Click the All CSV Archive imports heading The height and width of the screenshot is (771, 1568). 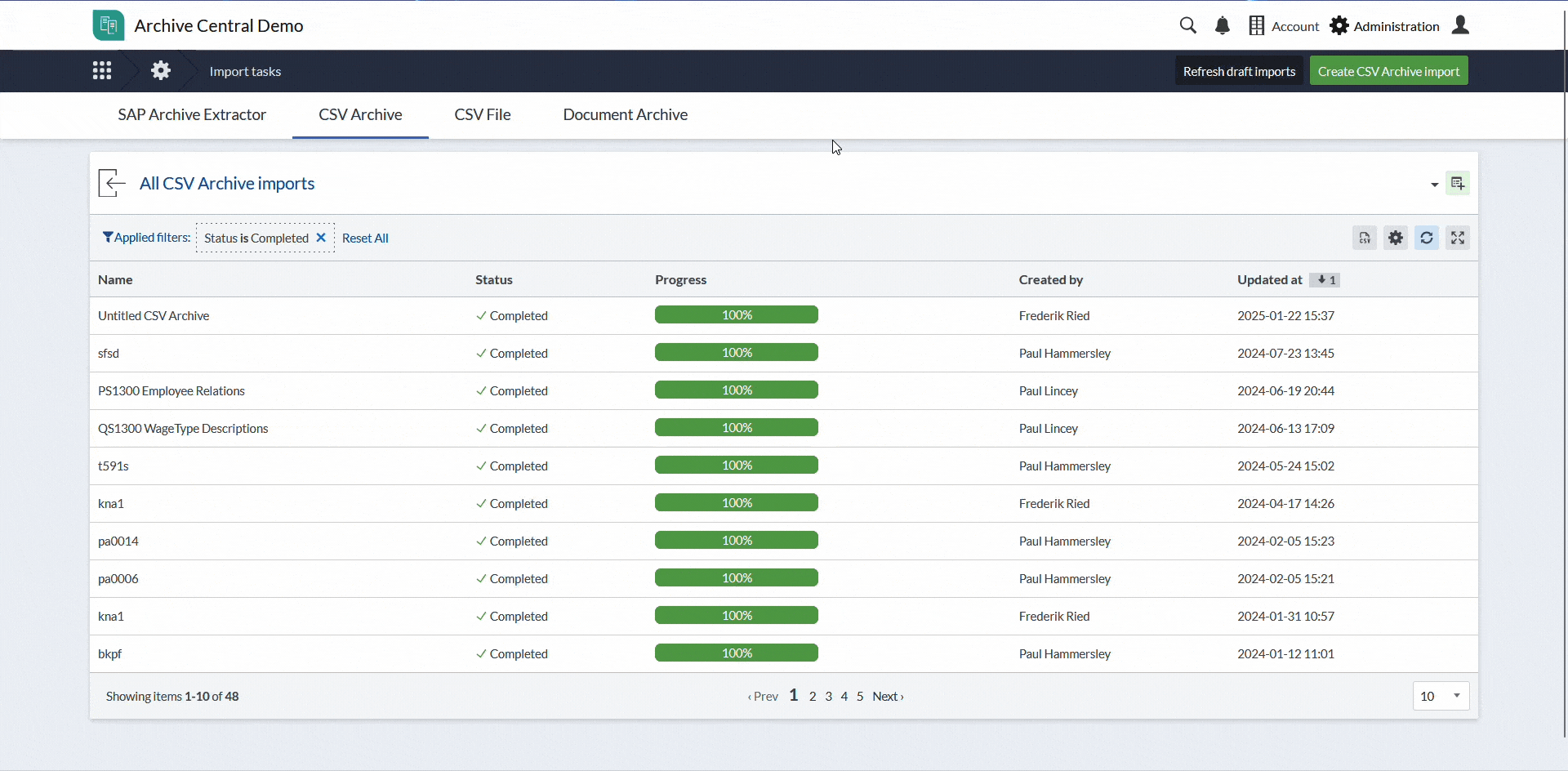point(227,184)
